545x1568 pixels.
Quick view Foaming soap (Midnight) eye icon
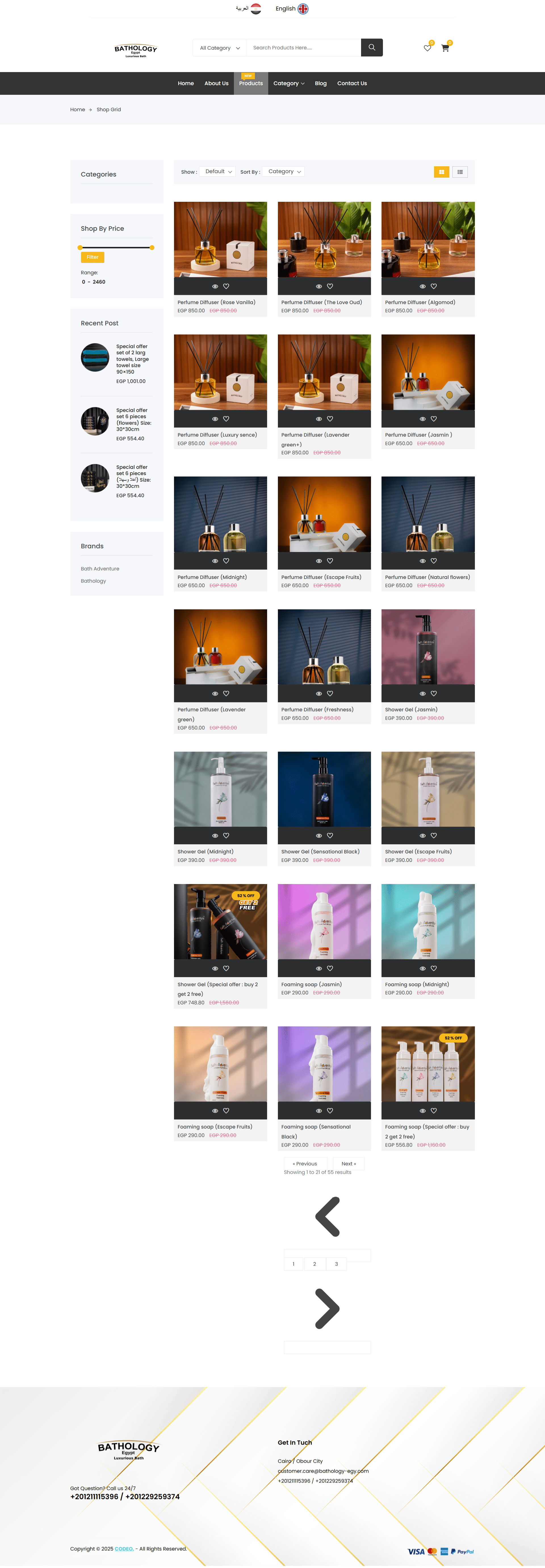pyautogui.click(x=423, y=968)
